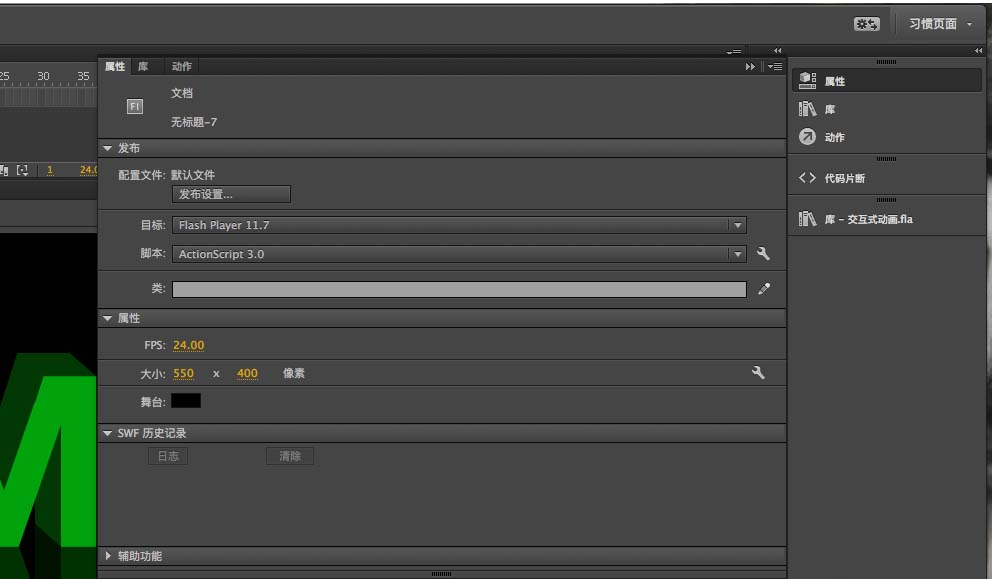Open the 习惯页面 workspace dropdown
The height and width of the screenshot is (579, 992).
pos(940,24)
